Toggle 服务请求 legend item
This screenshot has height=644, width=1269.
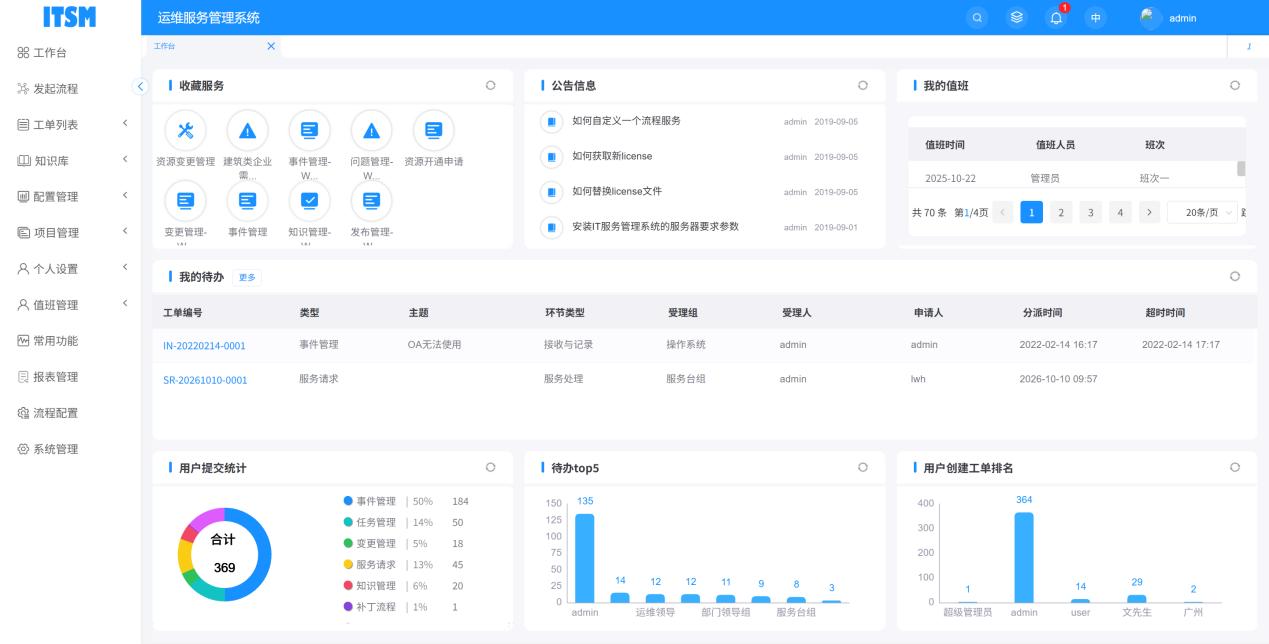[370, 564]
